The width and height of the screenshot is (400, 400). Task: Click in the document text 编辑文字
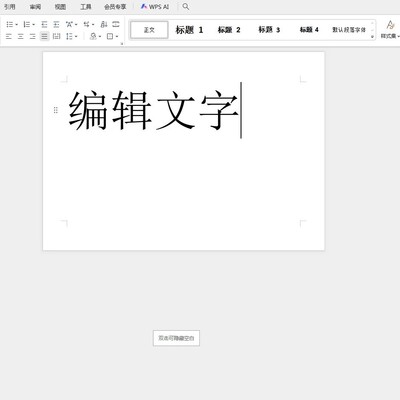[153, 110]
